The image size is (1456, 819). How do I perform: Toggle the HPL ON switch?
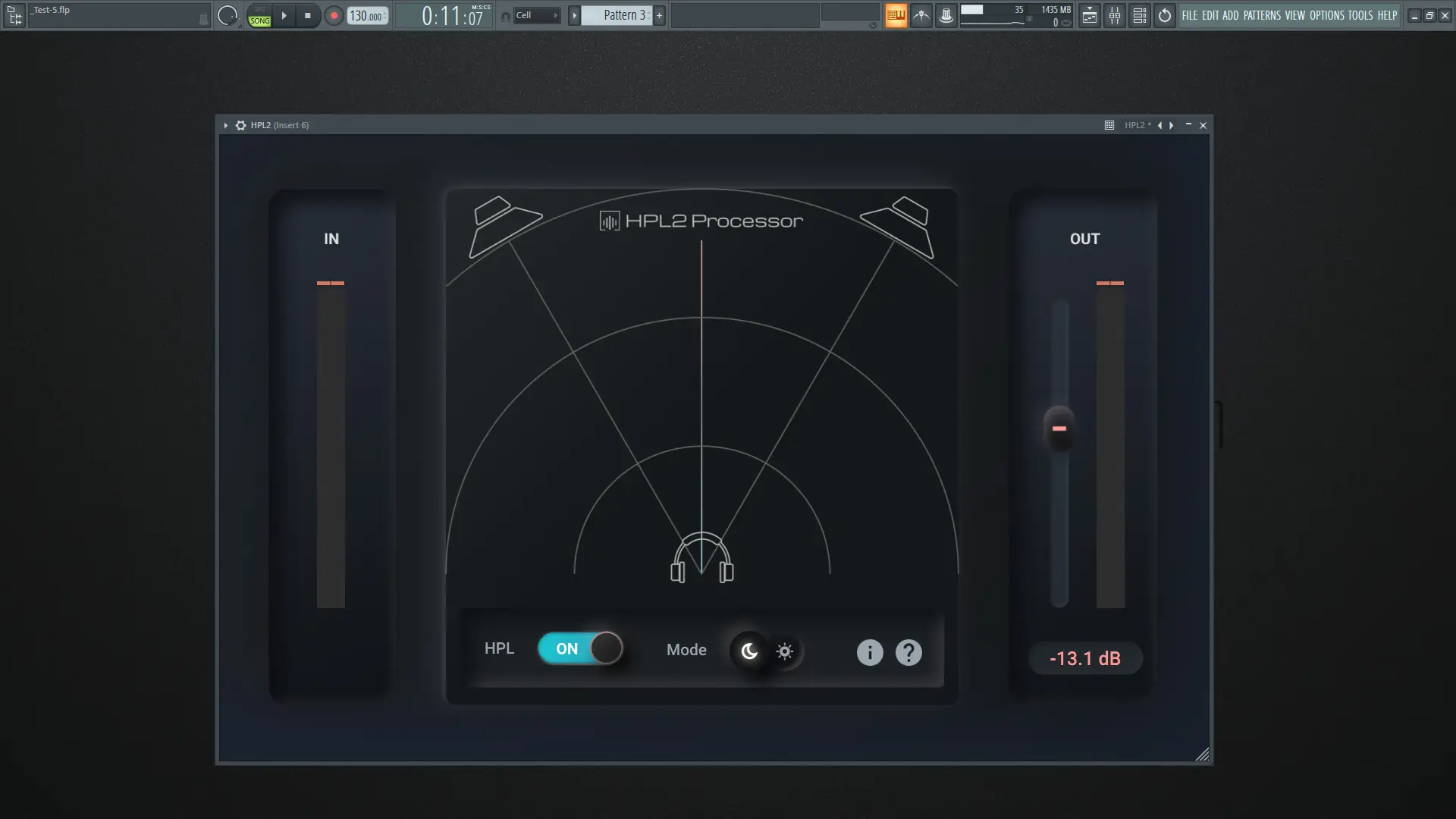pos(581,648)
